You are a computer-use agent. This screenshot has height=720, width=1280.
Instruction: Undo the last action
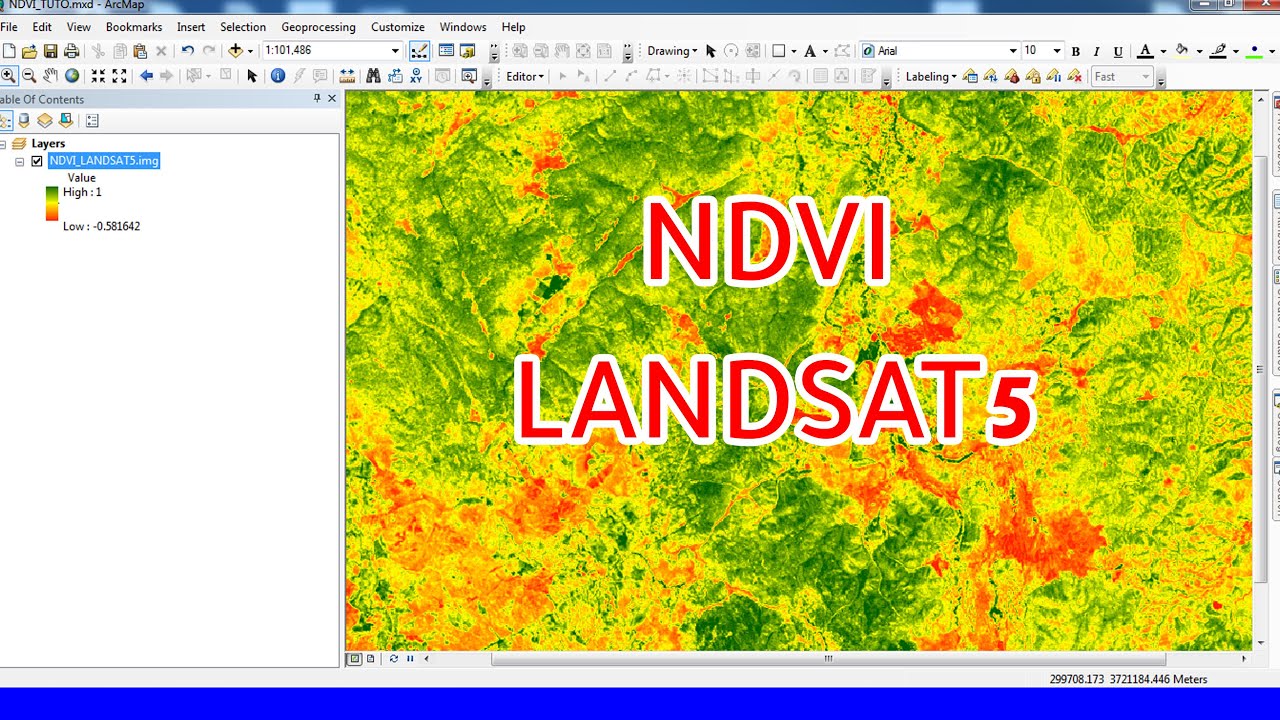click(187, 51)
